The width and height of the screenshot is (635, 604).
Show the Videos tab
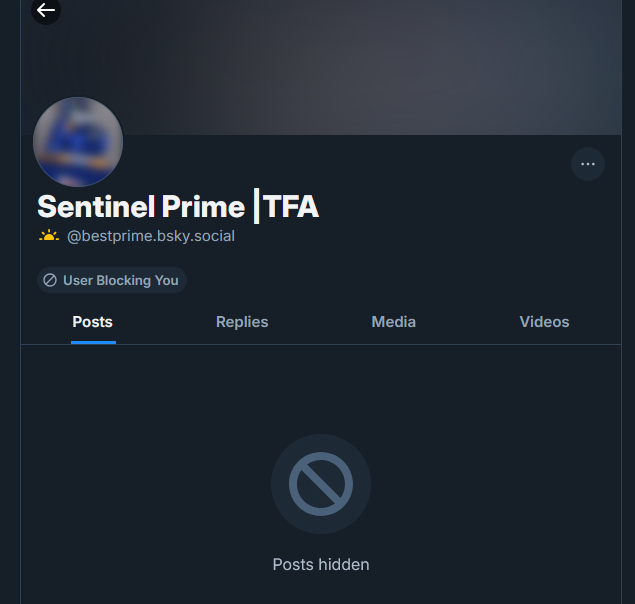coord(544,322)
